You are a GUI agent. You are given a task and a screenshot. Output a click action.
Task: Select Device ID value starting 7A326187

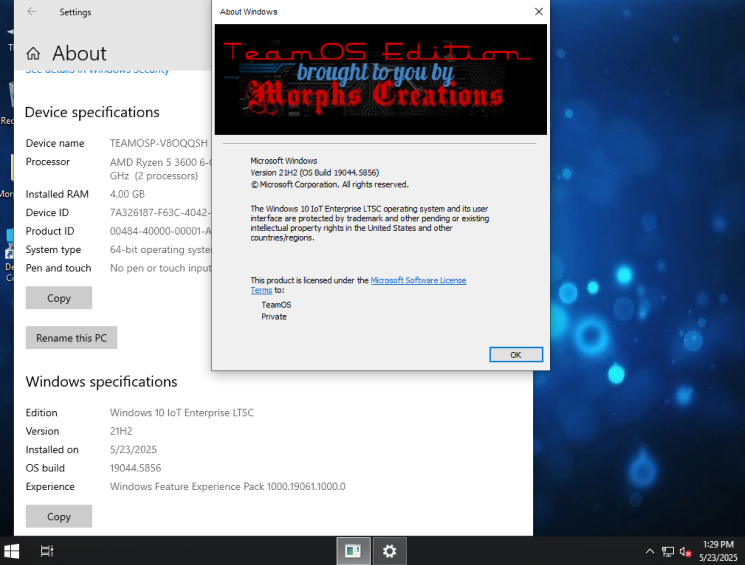tap(161, 212)
